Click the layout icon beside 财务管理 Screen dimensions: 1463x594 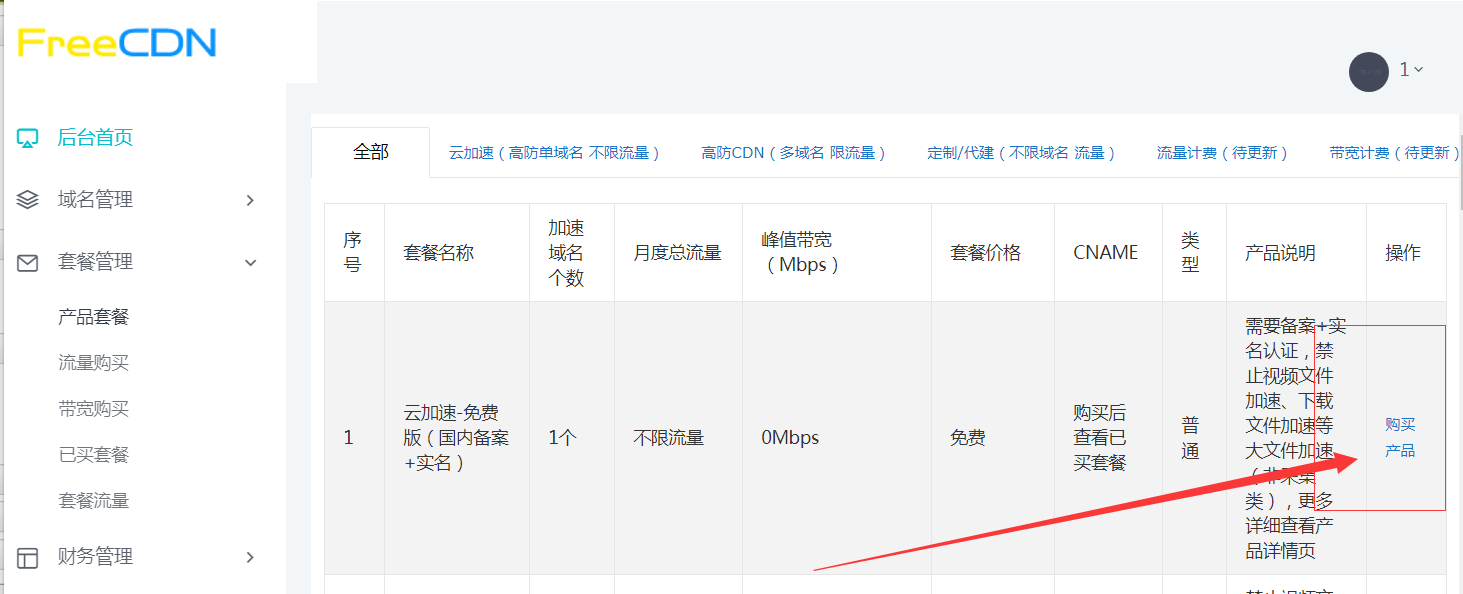click(x=28, y=557)
